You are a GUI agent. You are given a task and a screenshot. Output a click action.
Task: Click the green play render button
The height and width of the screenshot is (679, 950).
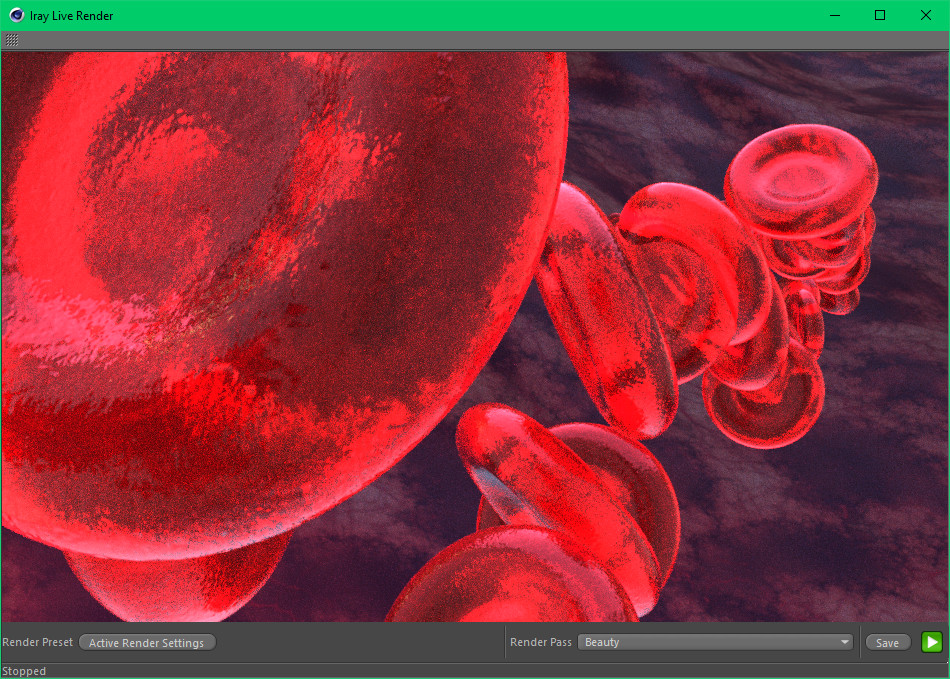point(932,642)
